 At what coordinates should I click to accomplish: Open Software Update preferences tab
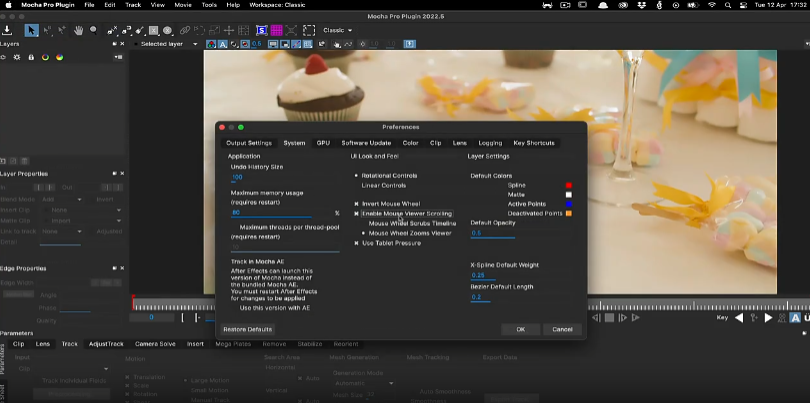366,143
